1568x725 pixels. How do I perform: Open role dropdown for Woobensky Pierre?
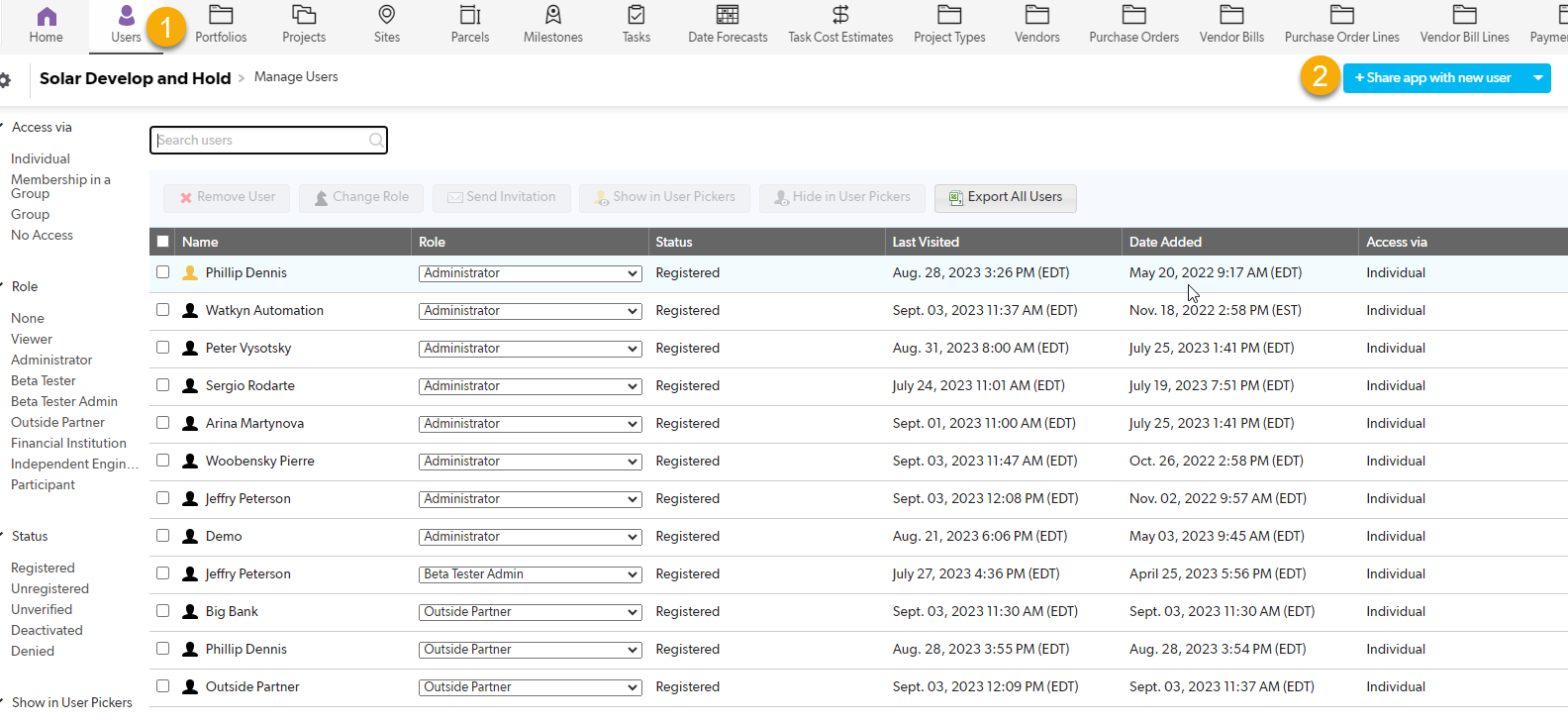pyautogui.click(x=530, y=462)
